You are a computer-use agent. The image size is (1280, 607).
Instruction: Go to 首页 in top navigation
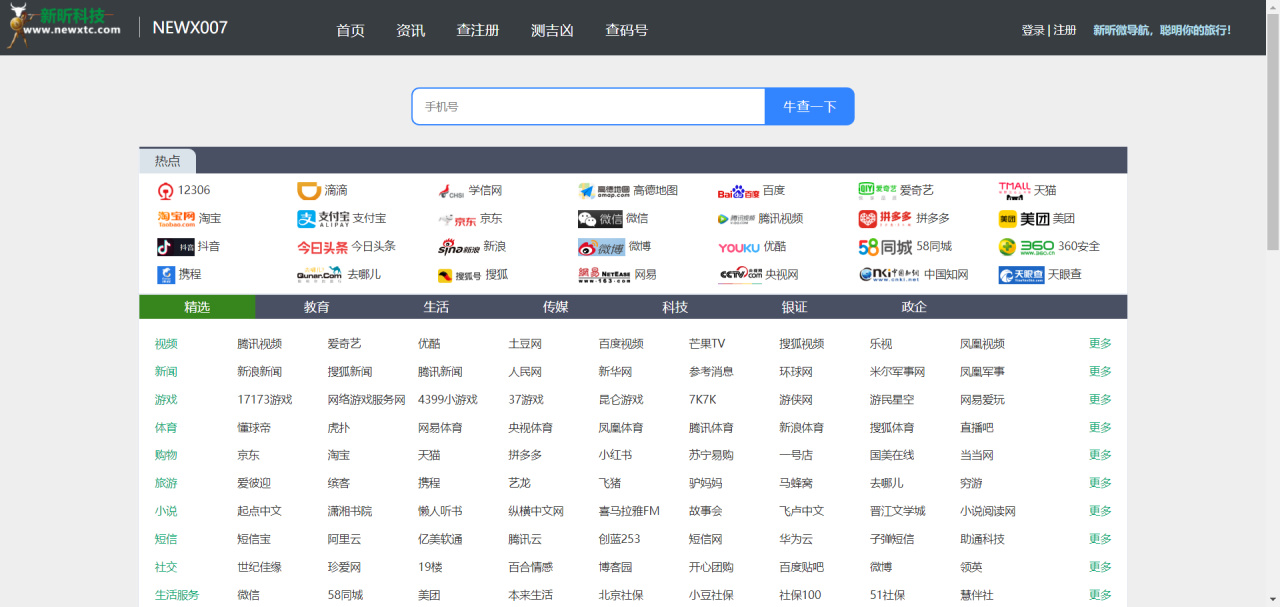(350, 30)
